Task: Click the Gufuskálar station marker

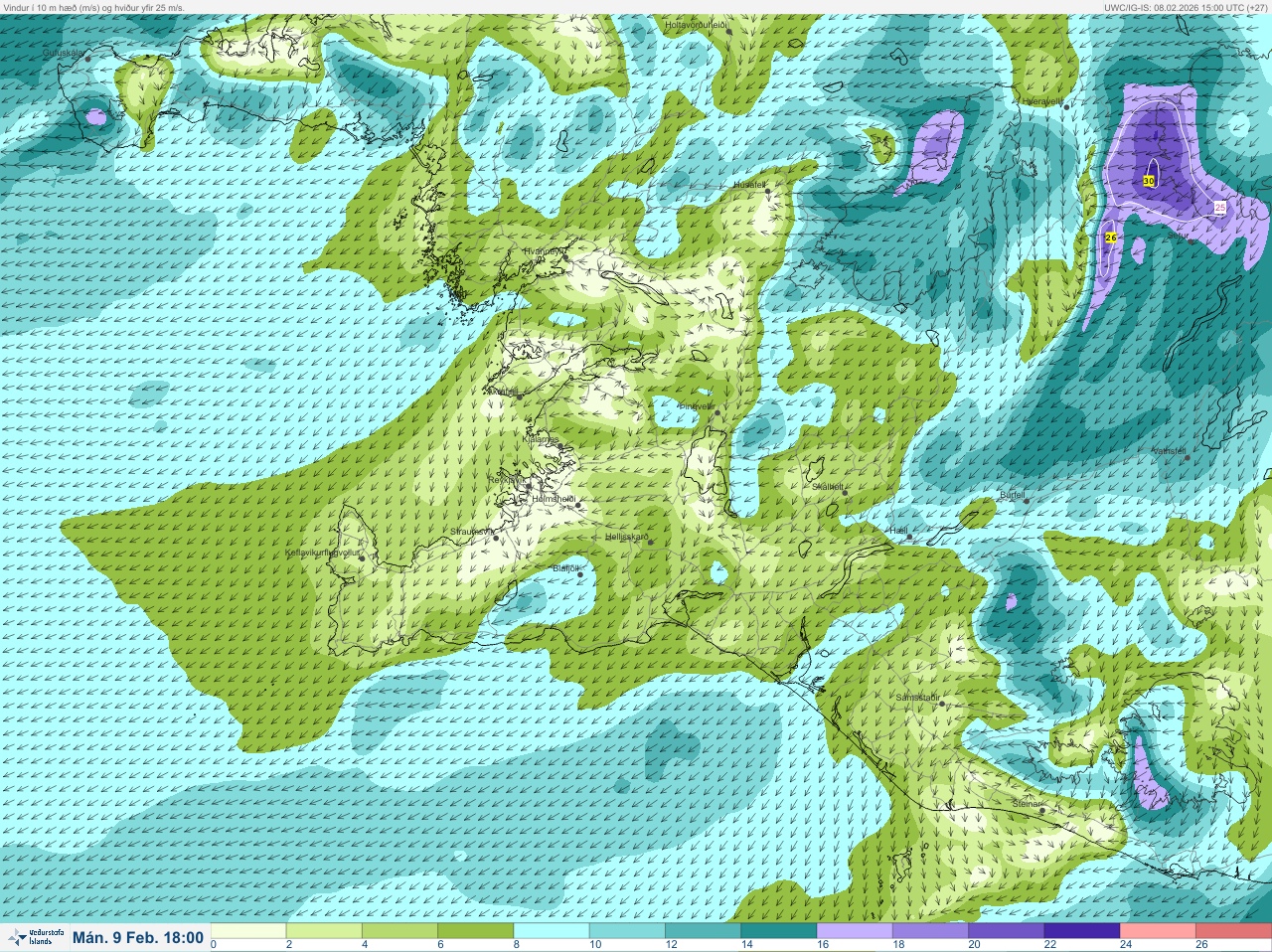Action: [x=87, y=59]
